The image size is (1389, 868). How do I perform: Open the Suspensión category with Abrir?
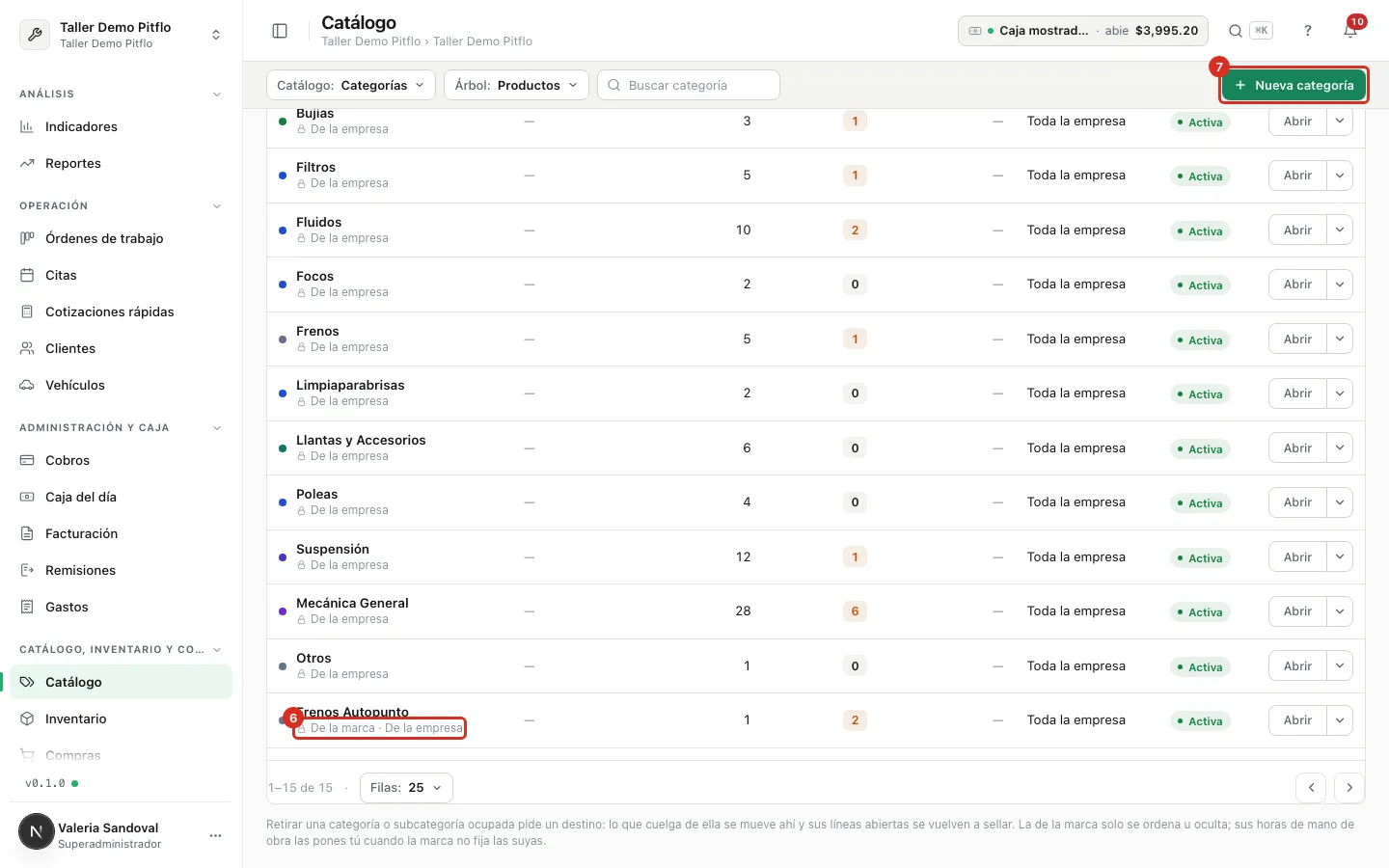pyautogui.click(x=1297, y=556)
